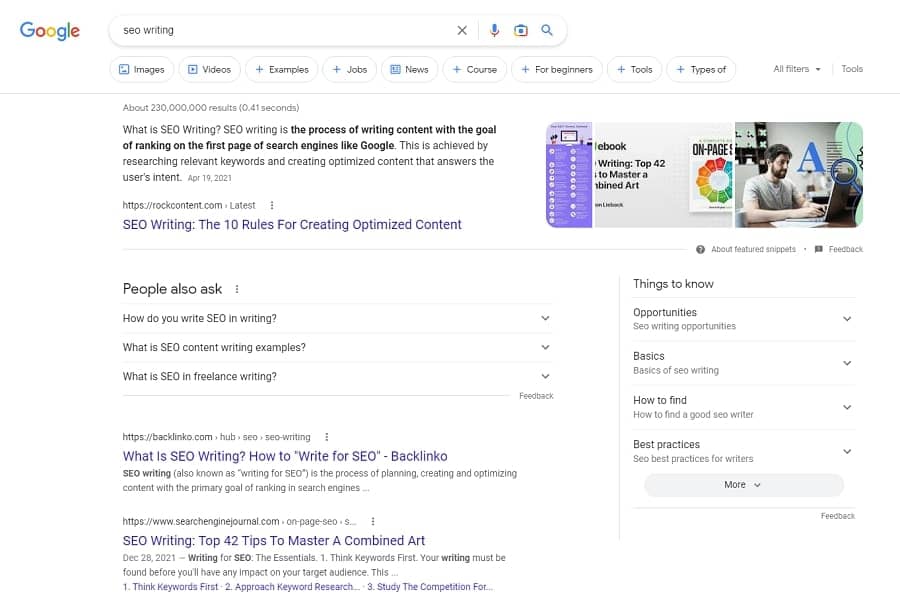
Task: Click the About featured snippets help icon
Action: point(700,249)
